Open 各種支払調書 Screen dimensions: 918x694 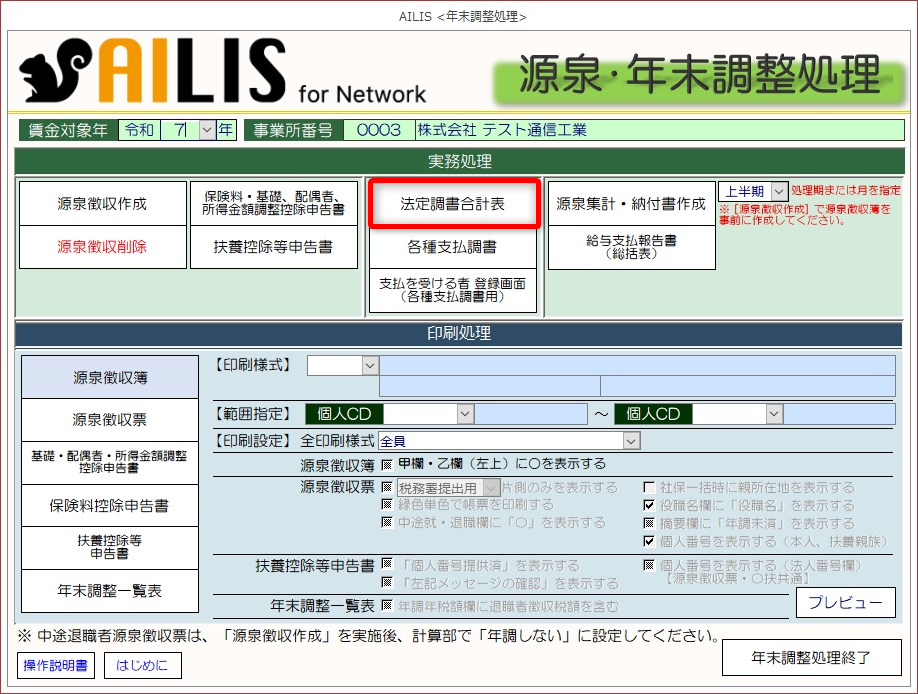[452, 246]
